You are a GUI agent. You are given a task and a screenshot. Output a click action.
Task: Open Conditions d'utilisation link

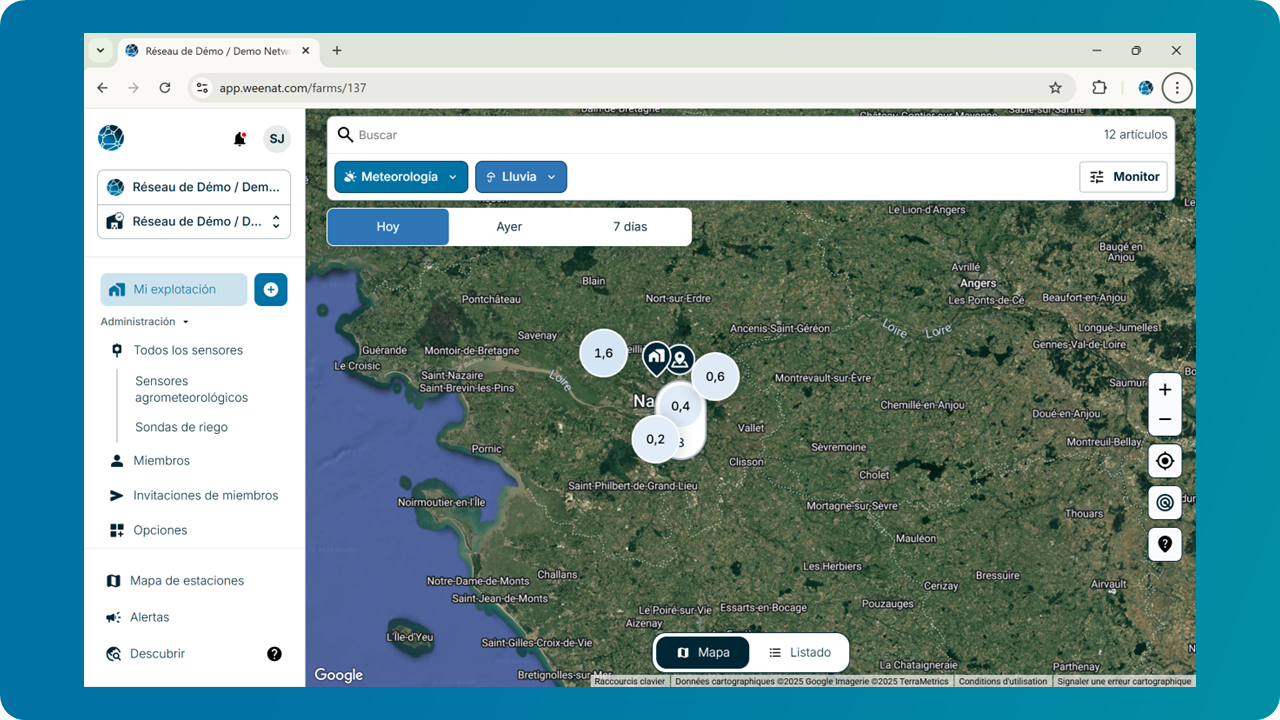click(x=1003, y=681)
